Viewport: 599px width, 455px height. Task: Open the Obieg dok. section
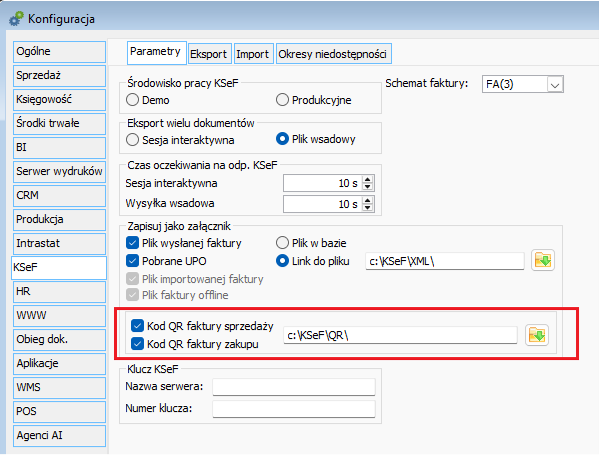(x=59, y=340)
